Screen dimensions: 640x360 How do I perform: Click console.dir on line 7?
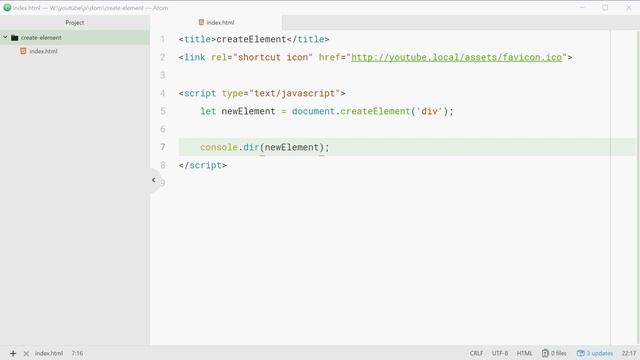coord(229,147)
